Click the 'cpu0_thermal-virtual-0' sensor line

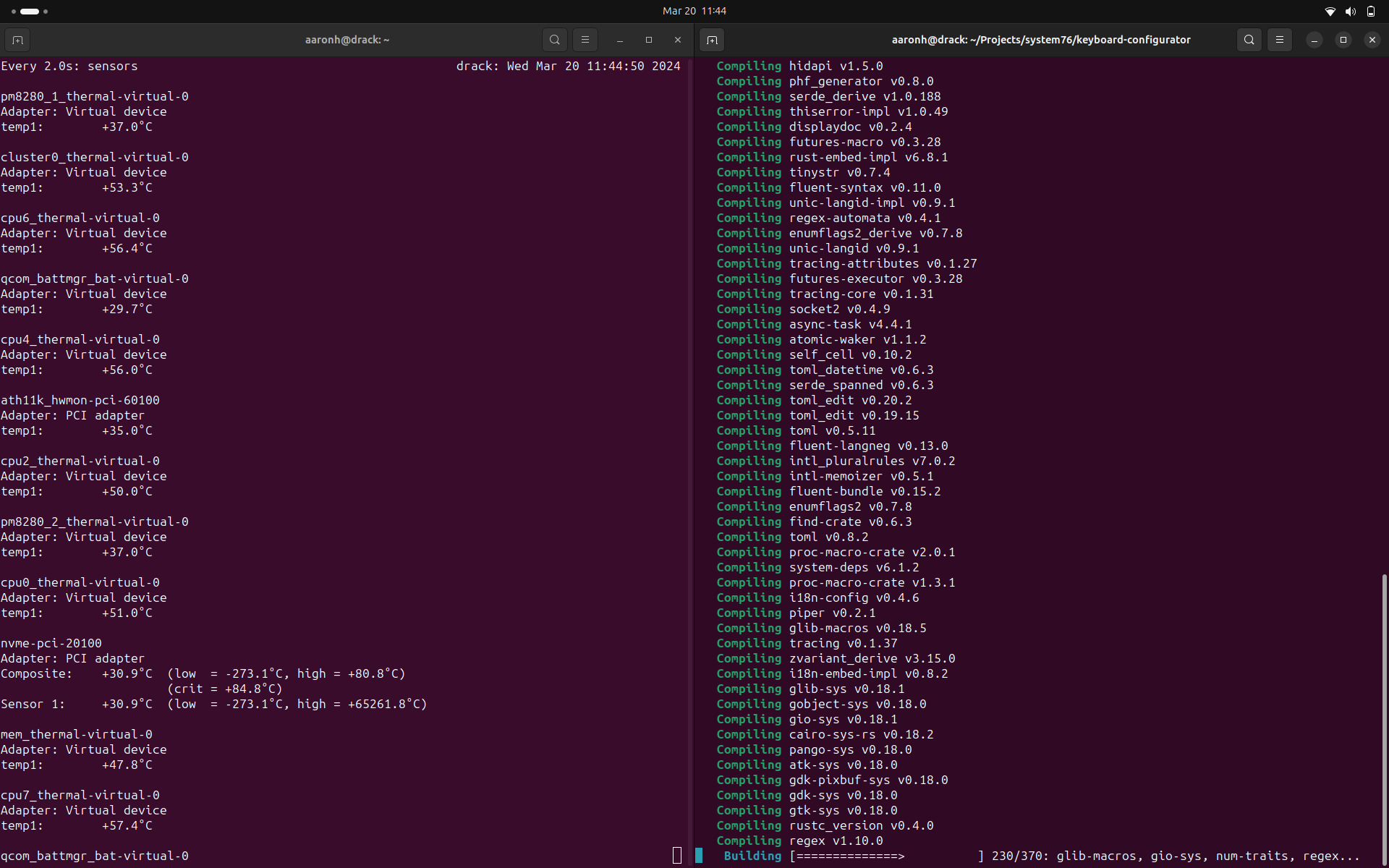80,582
